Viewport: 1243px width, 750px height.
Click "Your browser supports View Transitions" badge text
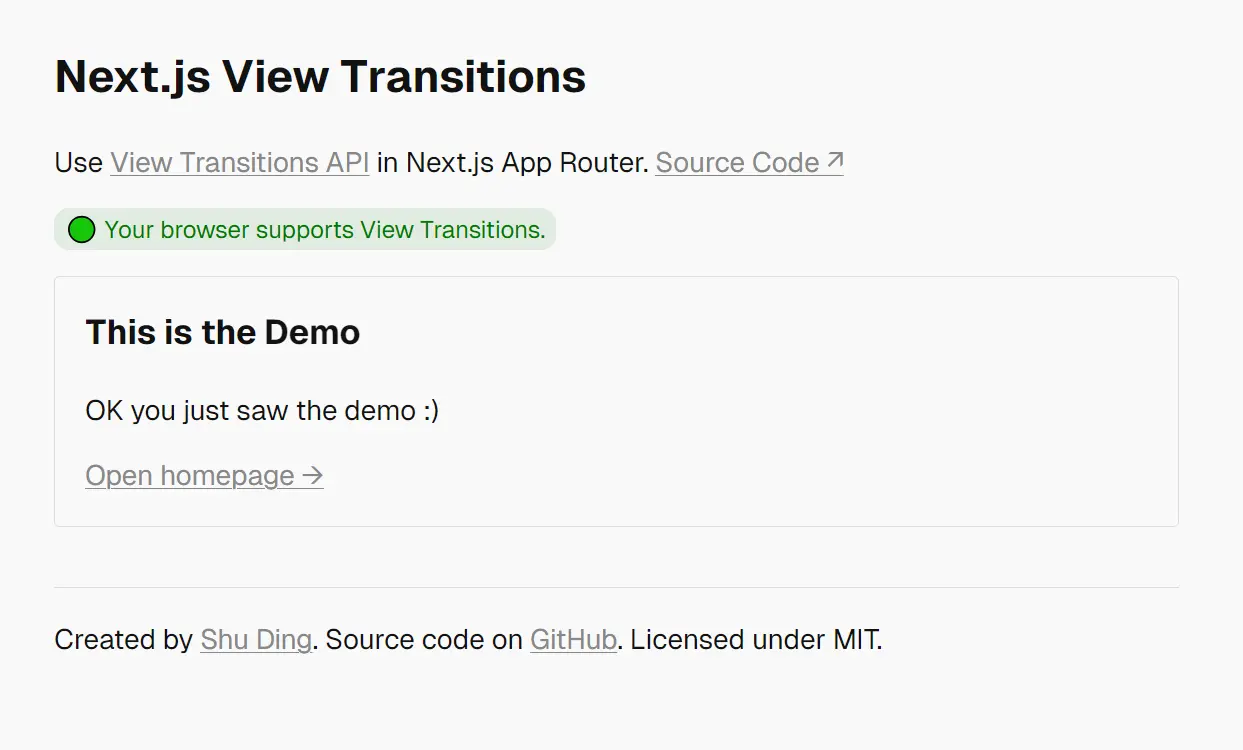324,230
